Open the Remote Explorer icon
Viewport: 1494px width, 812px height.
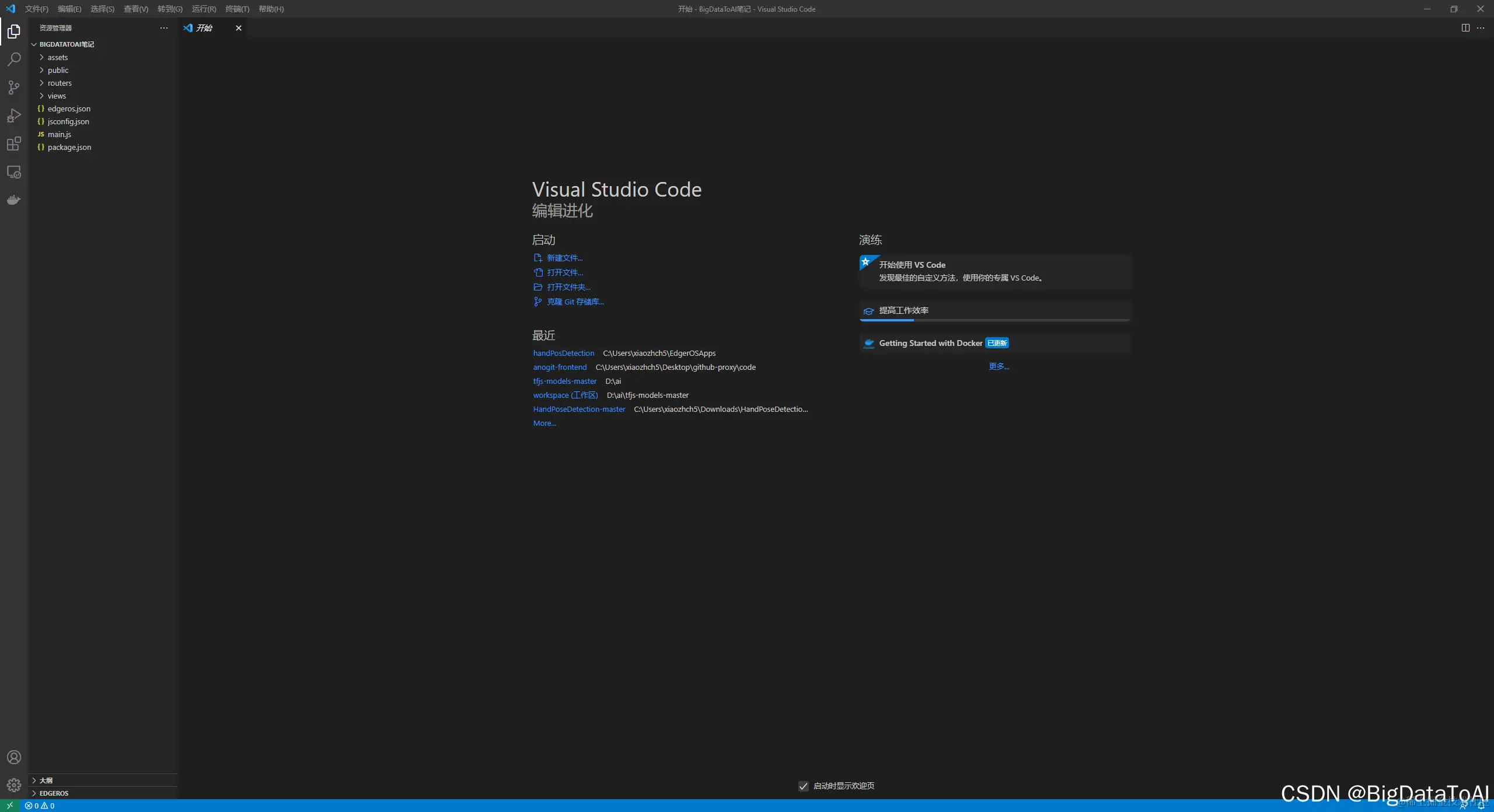(x=14, y=172)
